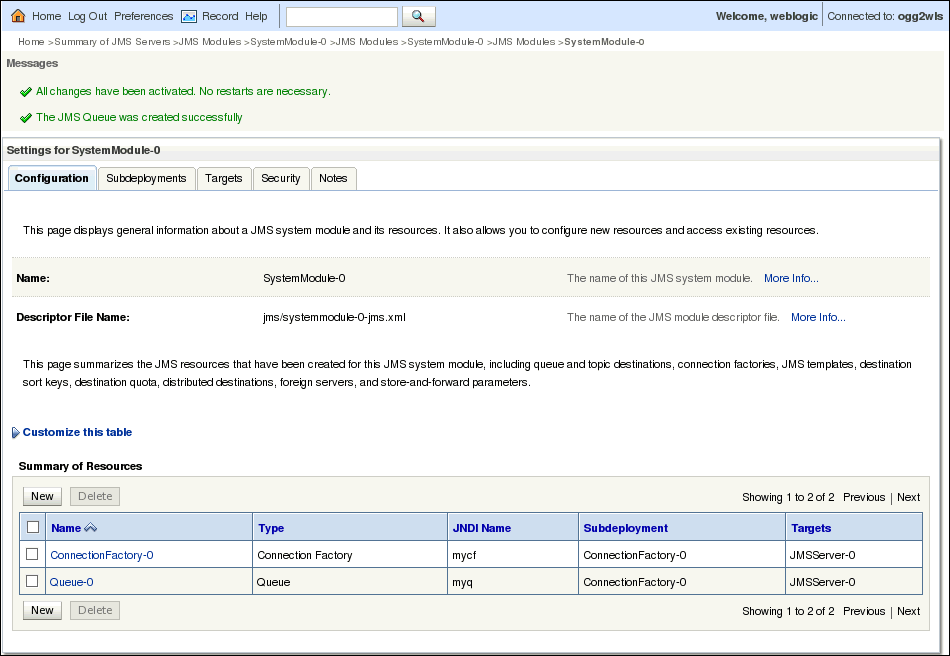Open the Notes tab
Image resolution: width=950 pixels, height=656 pixels.
click(333, 178)
